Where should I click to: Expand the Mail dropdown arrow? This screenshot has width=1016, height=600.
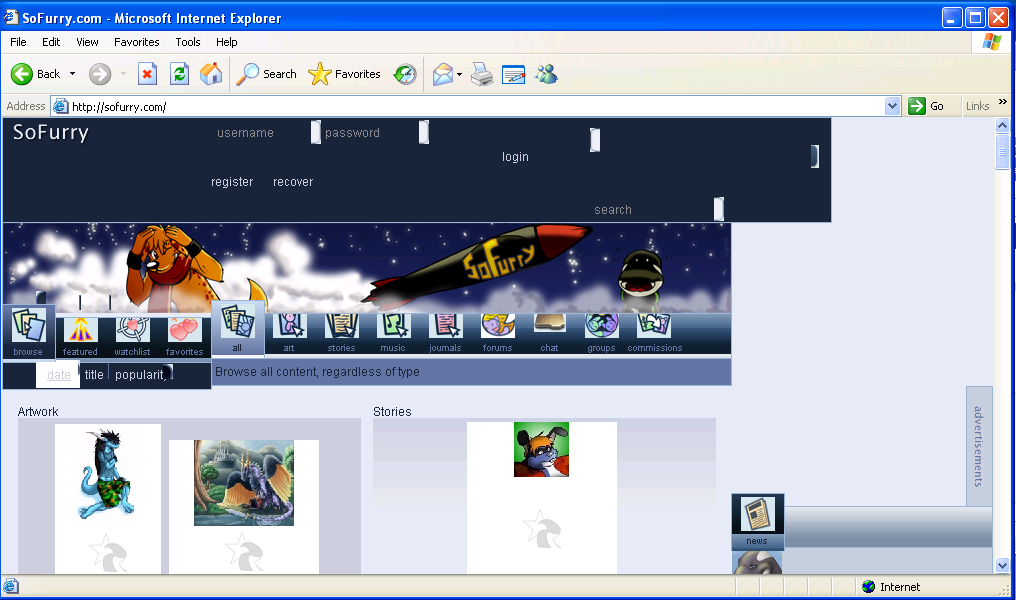[459, 75]
